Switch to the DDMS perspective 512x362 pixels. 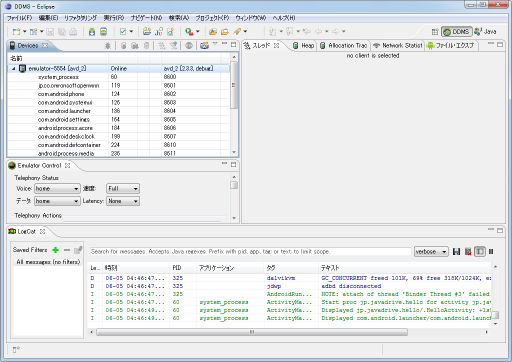[457, 32]
